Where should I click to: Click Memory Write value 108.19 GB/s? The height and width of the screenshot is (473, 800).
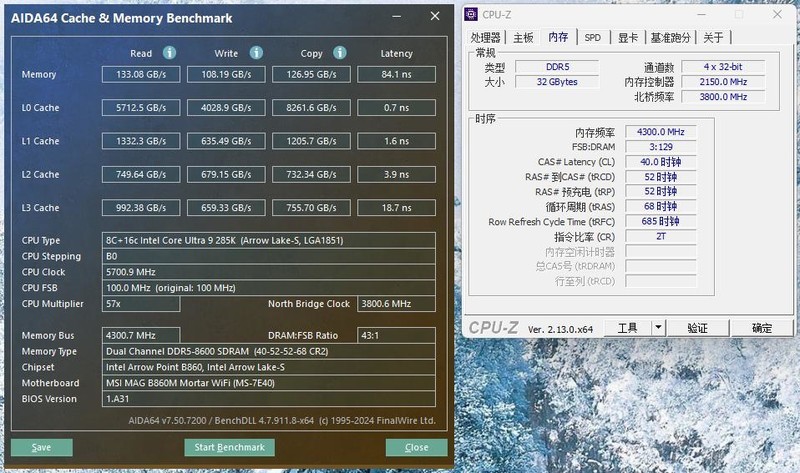point(226,74)
